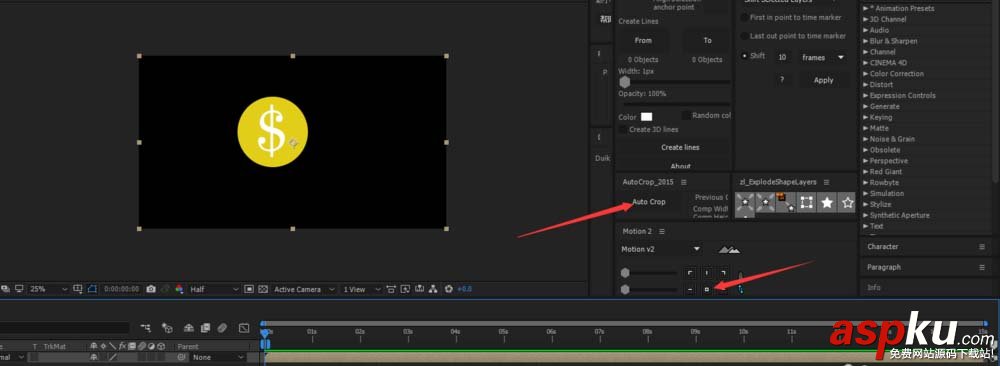This screenshot has height=366, width=1000.
Task: Select the Shift radio option
Action: (744, 56)
